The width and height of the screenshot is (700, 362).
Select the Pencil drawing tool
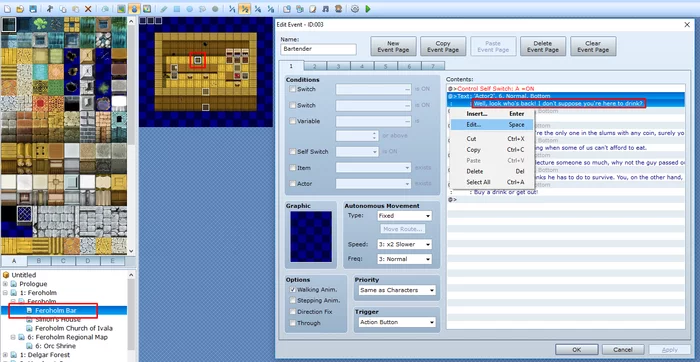[x=164, y=8]
